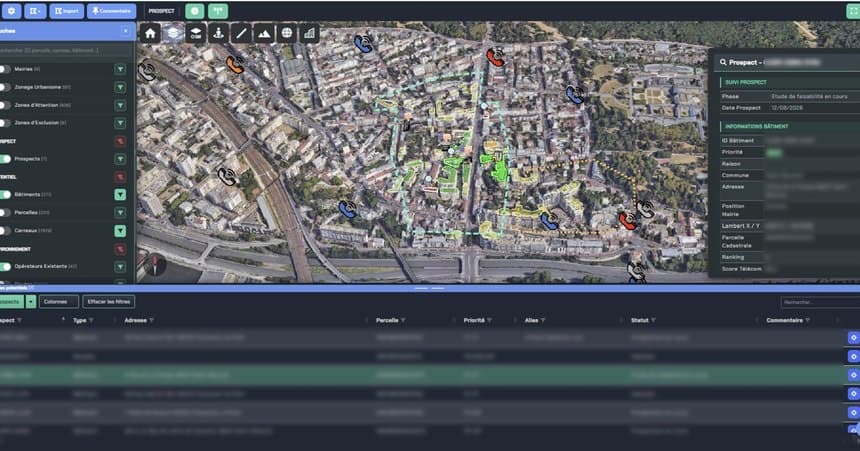
Task: Select the street-view person map tool
Action: tap(218, 33)
